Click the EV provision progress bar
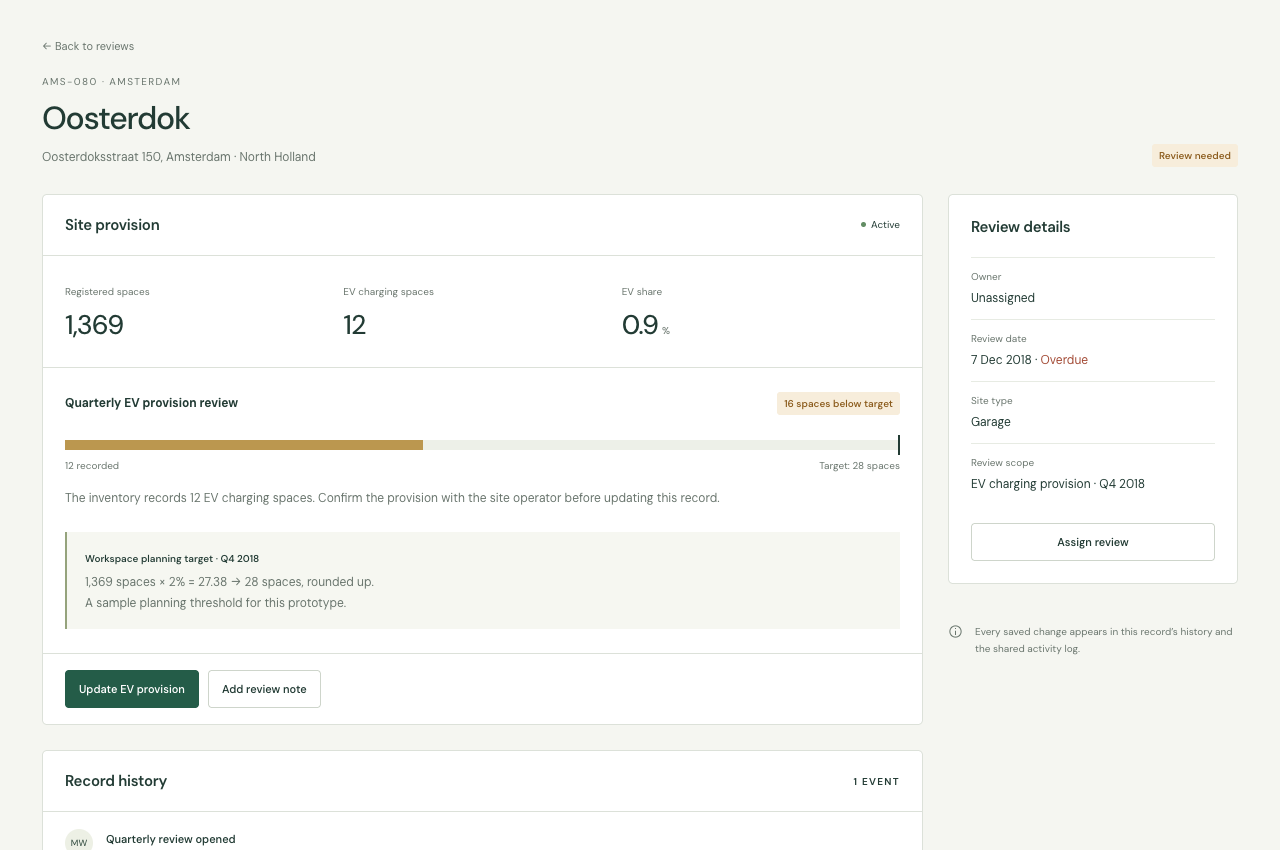 (482, 445)
